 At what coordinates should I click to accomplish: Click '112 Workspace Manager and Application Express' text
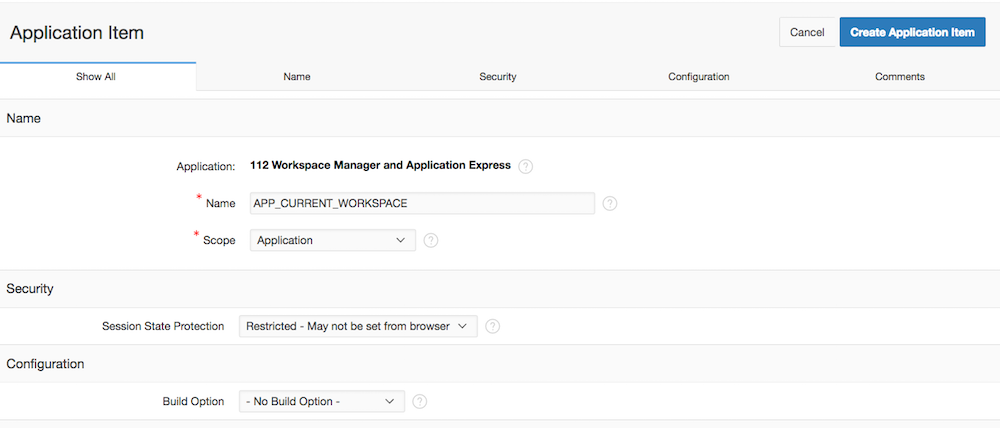coord(380,165)
